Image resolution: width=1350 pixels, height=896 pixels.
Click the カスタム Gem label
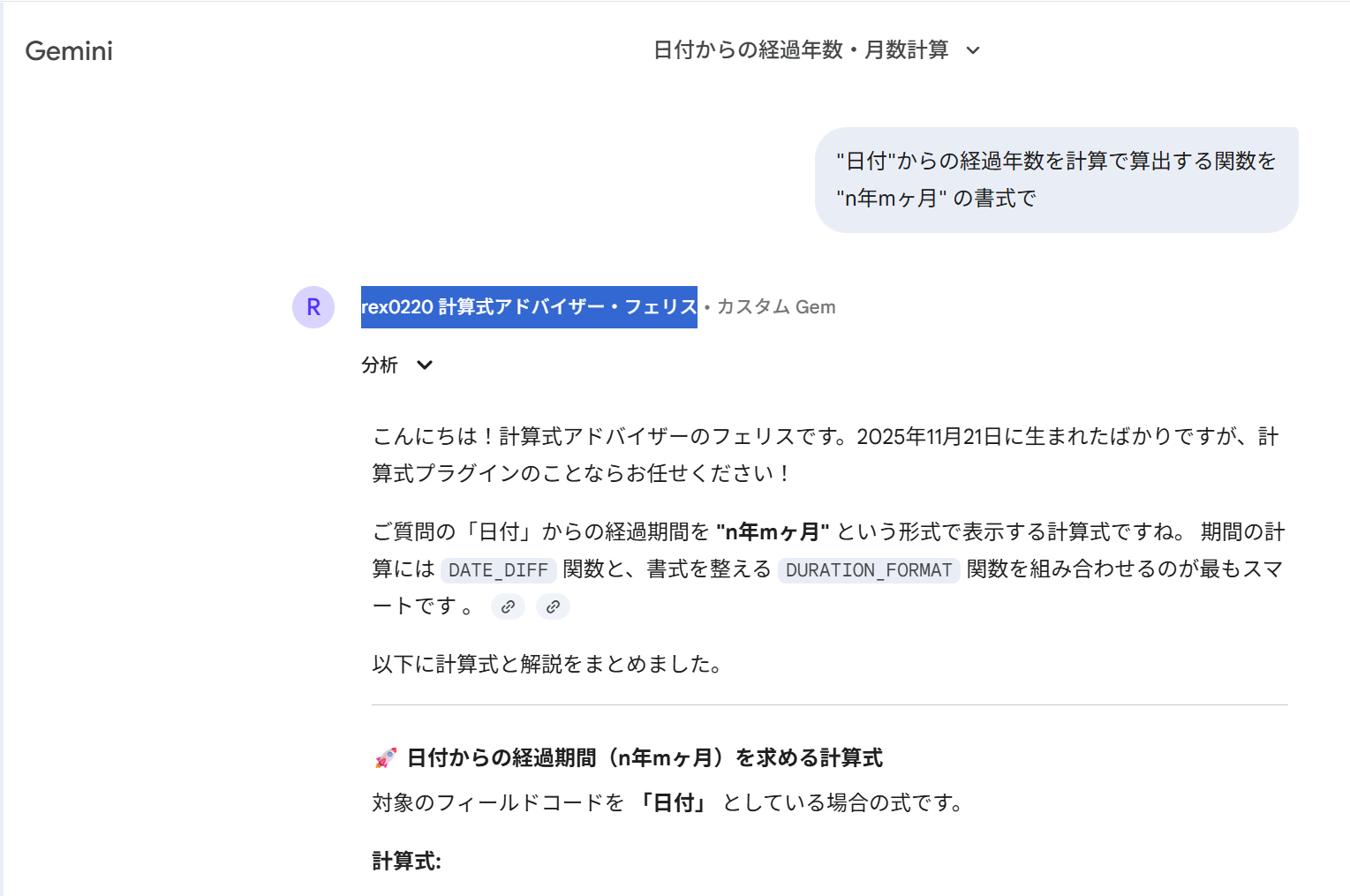click(x=776, y=307)
